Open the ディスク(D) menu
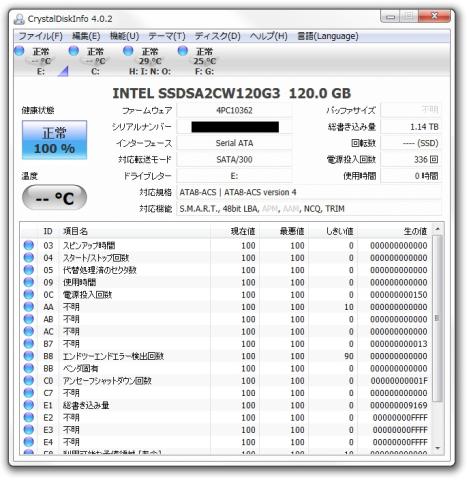Image resolution: width=469 pixels, height=480 pixels. coord(218,36)
